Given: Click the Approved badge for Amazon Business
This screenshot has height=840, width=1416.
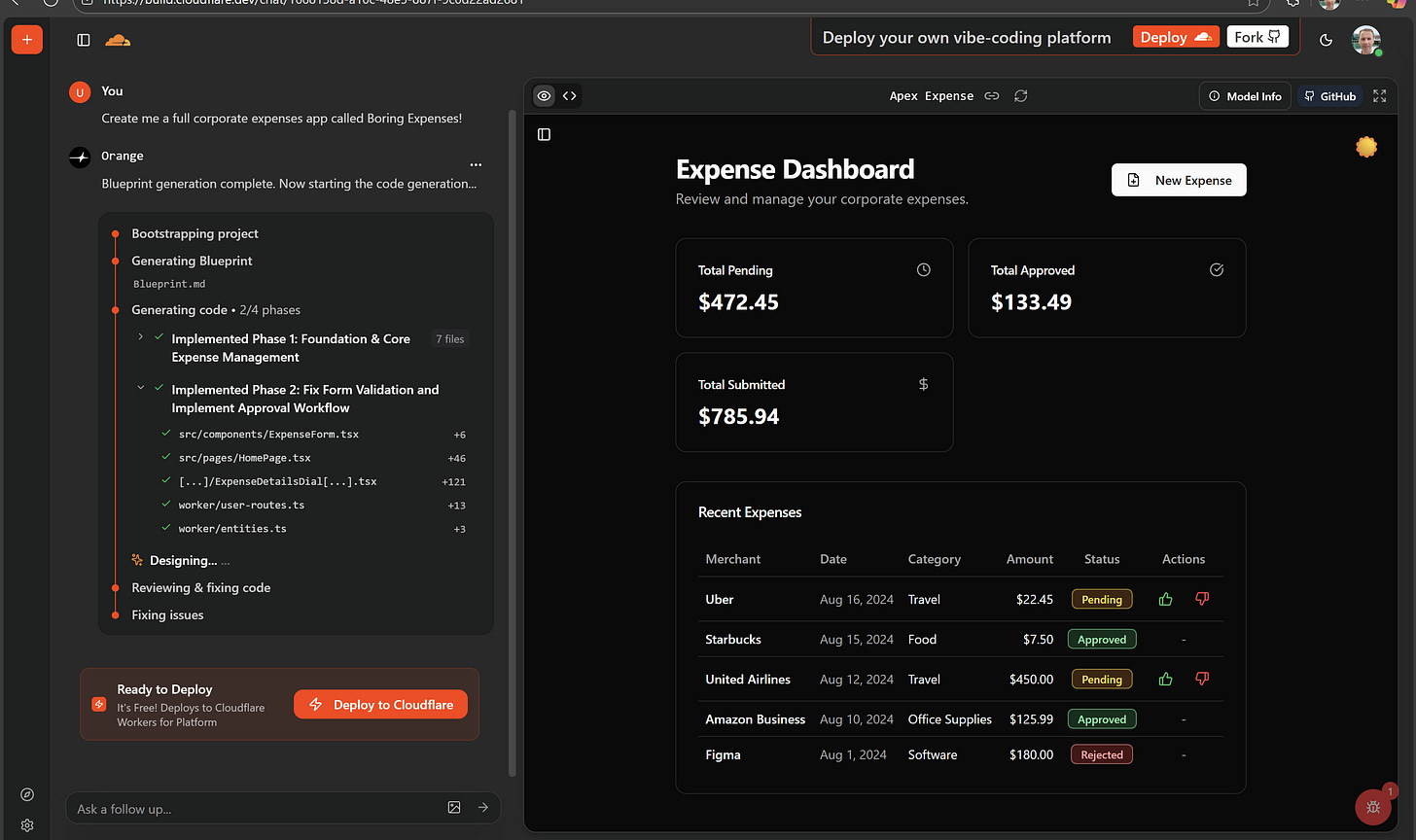Looking at the screenshot, I should click(1102, 719).
